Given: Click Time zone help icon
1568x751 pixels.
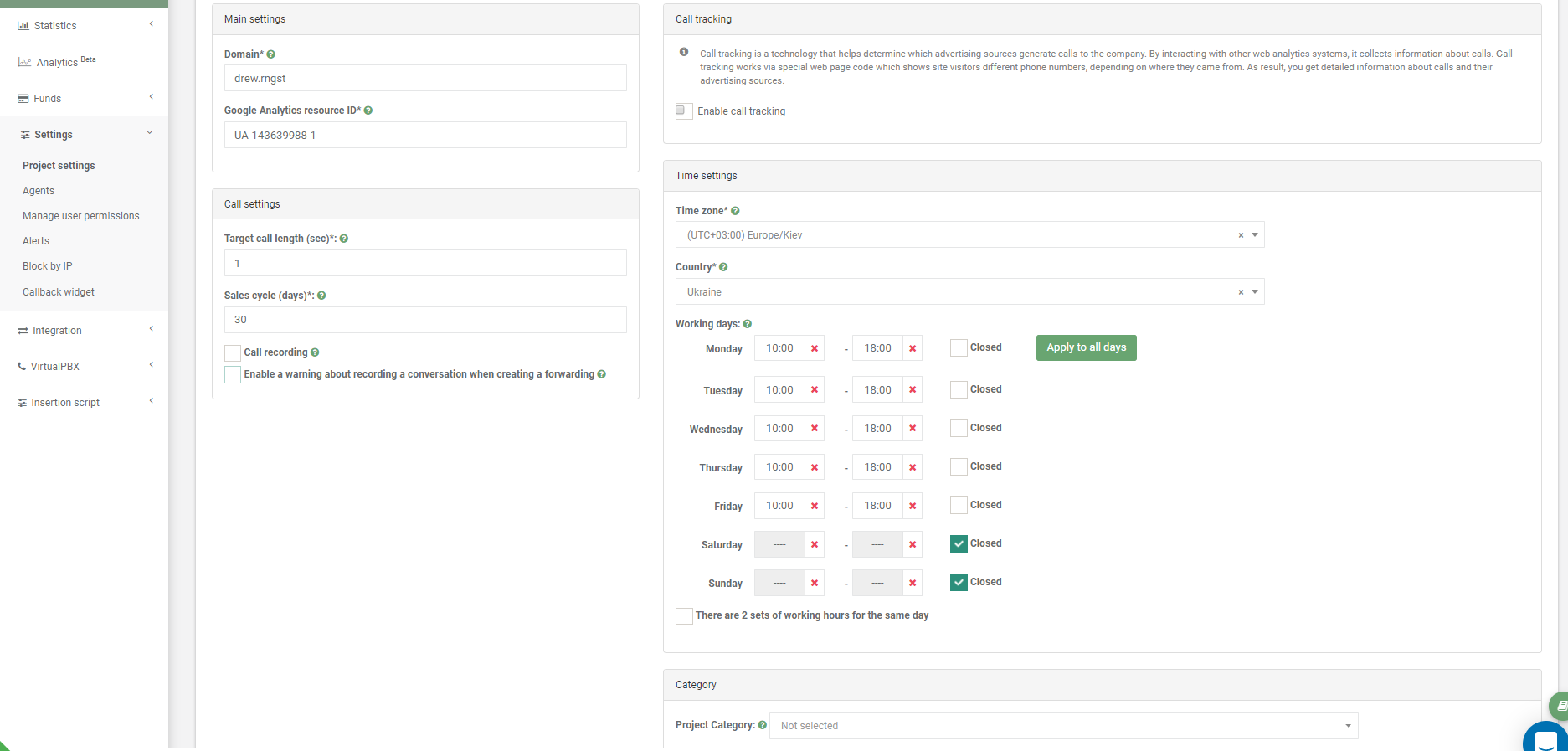Looking at the screenshot, I should click(x=735, y=211).
